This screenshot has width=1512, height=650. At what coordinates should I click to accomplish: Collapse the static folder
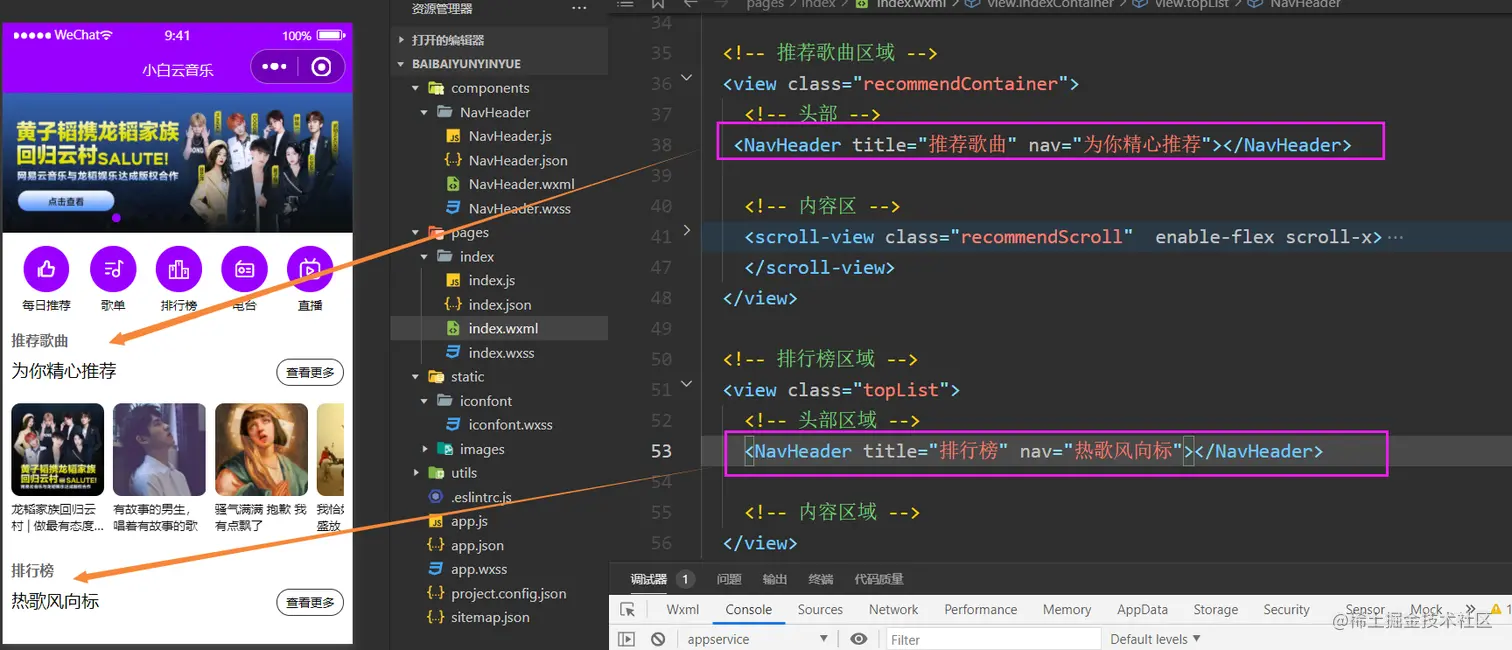499,376
